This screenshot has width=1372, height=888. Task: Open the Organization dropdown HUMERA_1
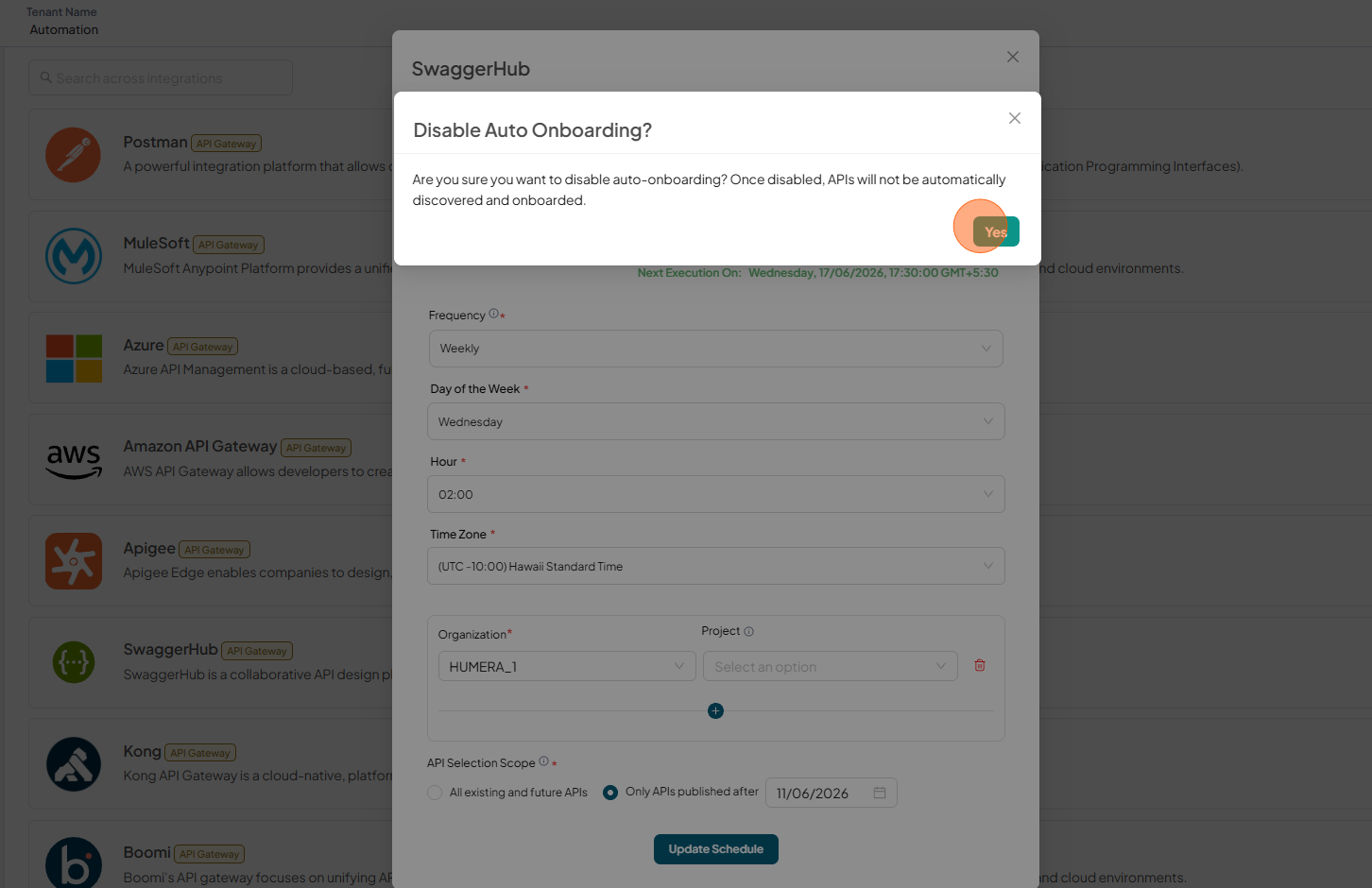click(x=567, y=666)
